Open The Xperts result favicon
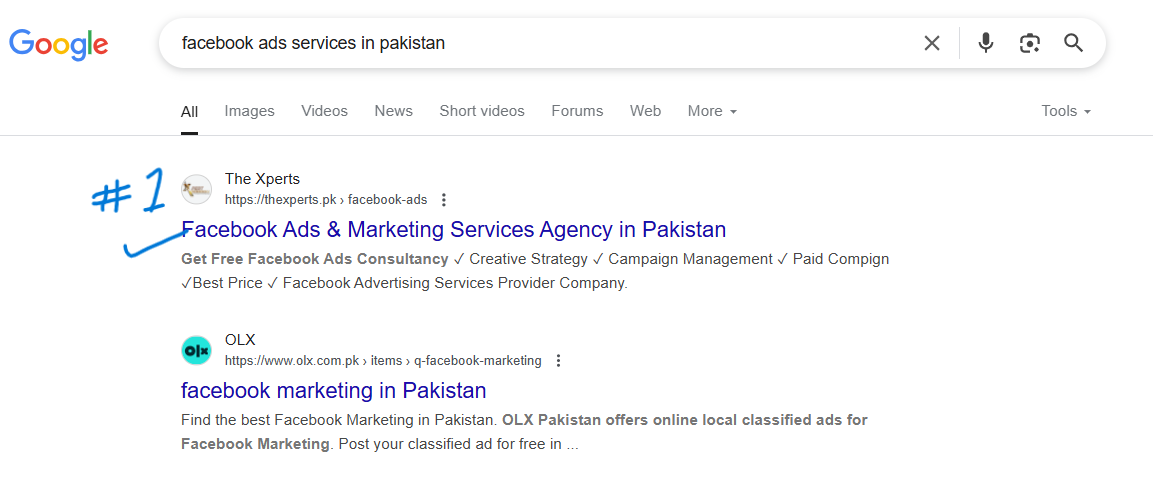Screen dimensions: 1153x481 tap(196, 190)
